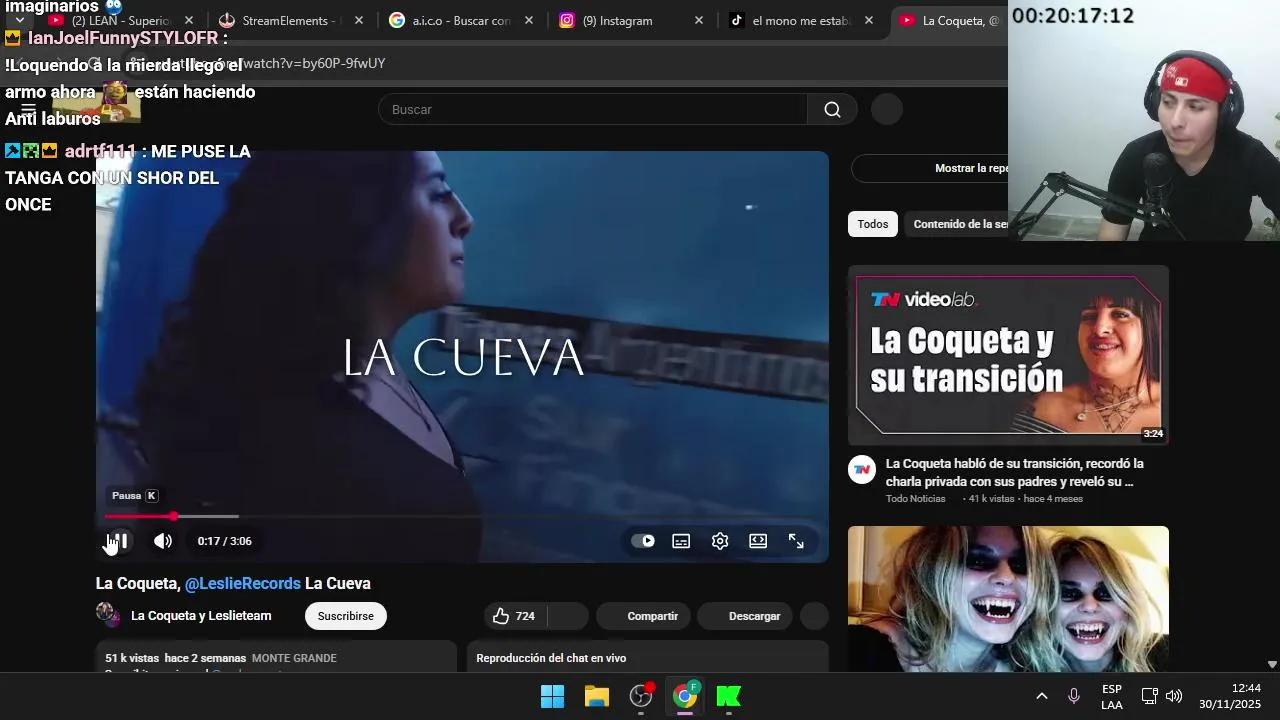This screenshot has height=720, width=1280.
Task: Open the La Coqueta y su transición thumbnail
Action: tap(1008, 355)
